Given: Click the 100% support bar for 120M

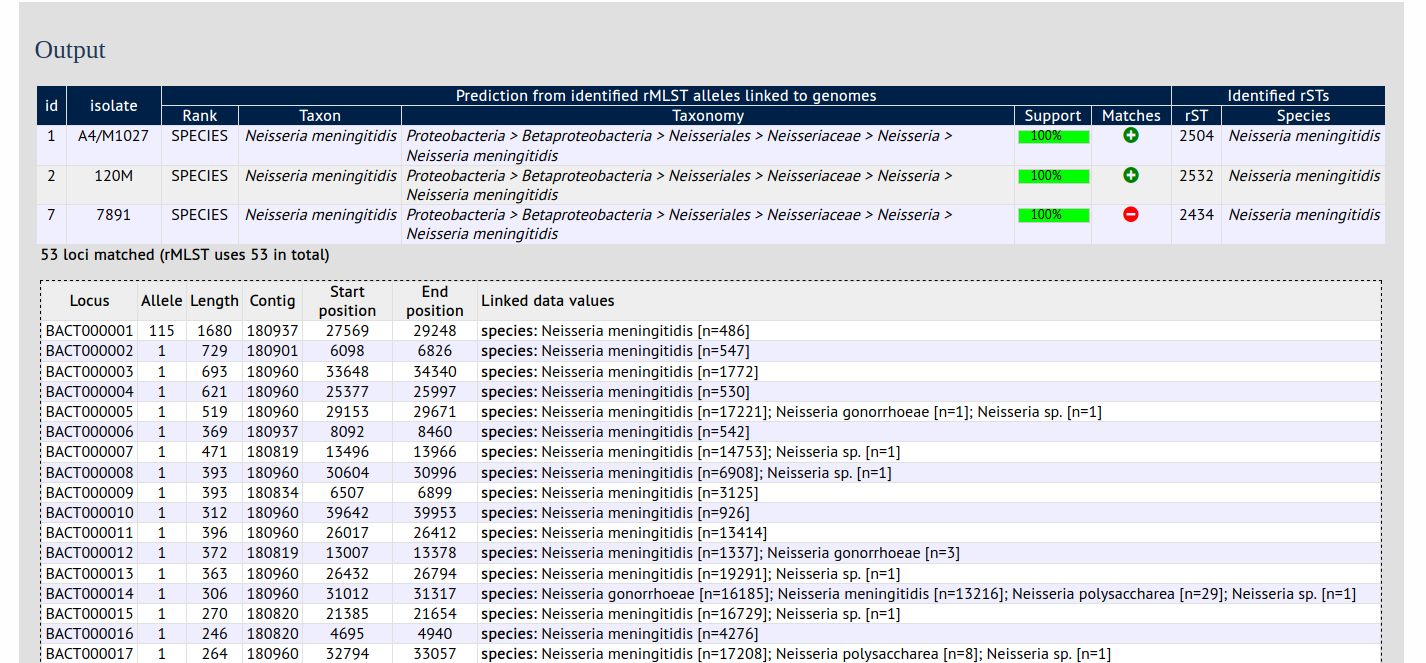Looking at the screenshot, I should click(x=1053, y=176).
